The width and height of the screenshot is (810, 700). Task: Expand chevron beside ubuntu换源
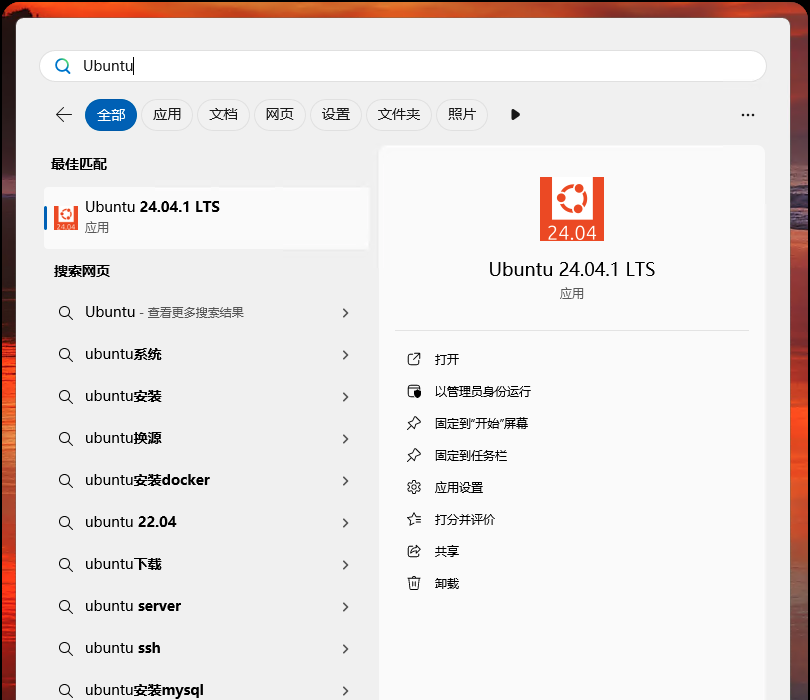tap(346, 439)
